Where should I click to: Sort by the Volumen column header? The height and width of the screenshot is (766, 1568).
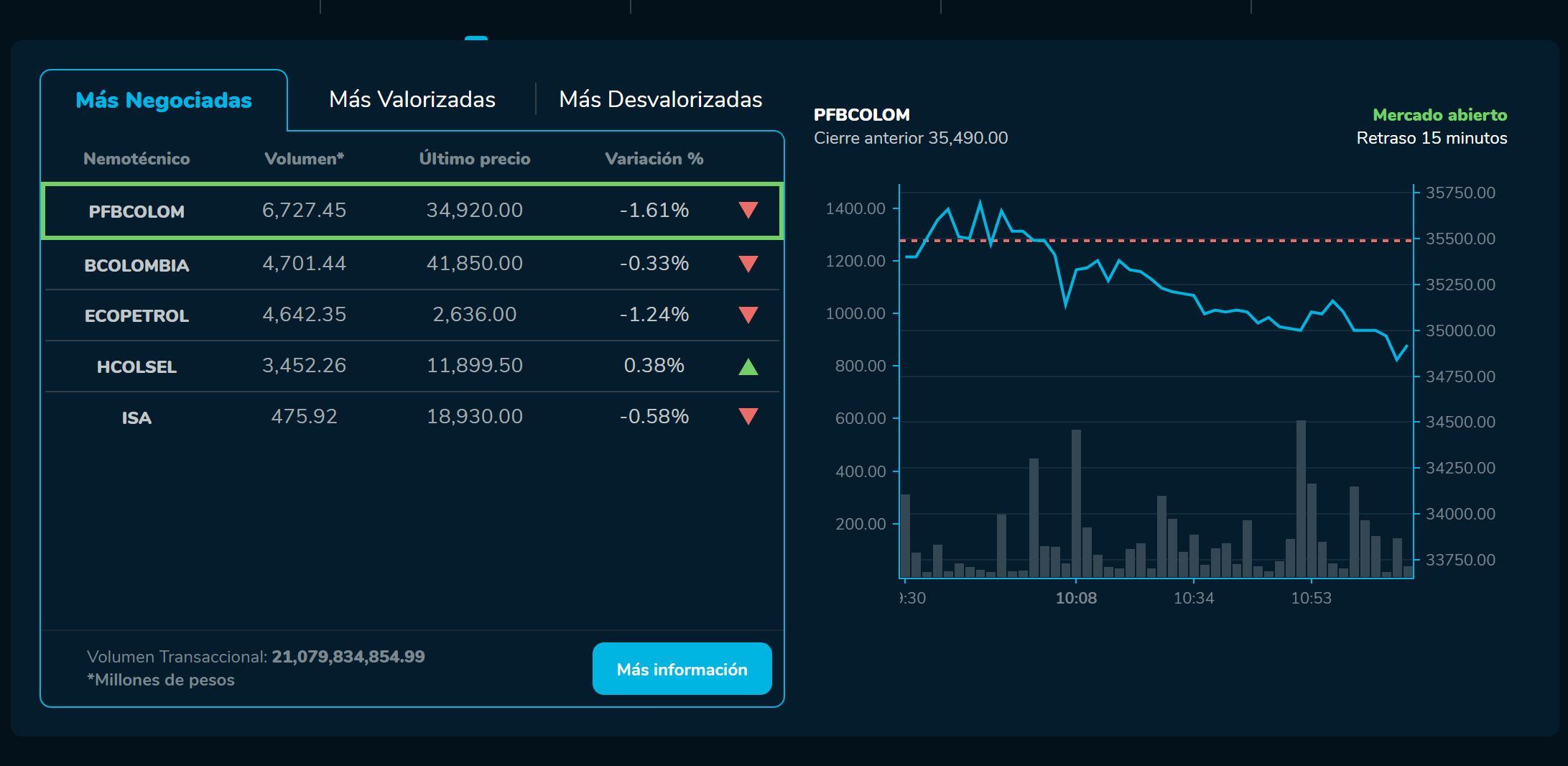pos(305,159)
